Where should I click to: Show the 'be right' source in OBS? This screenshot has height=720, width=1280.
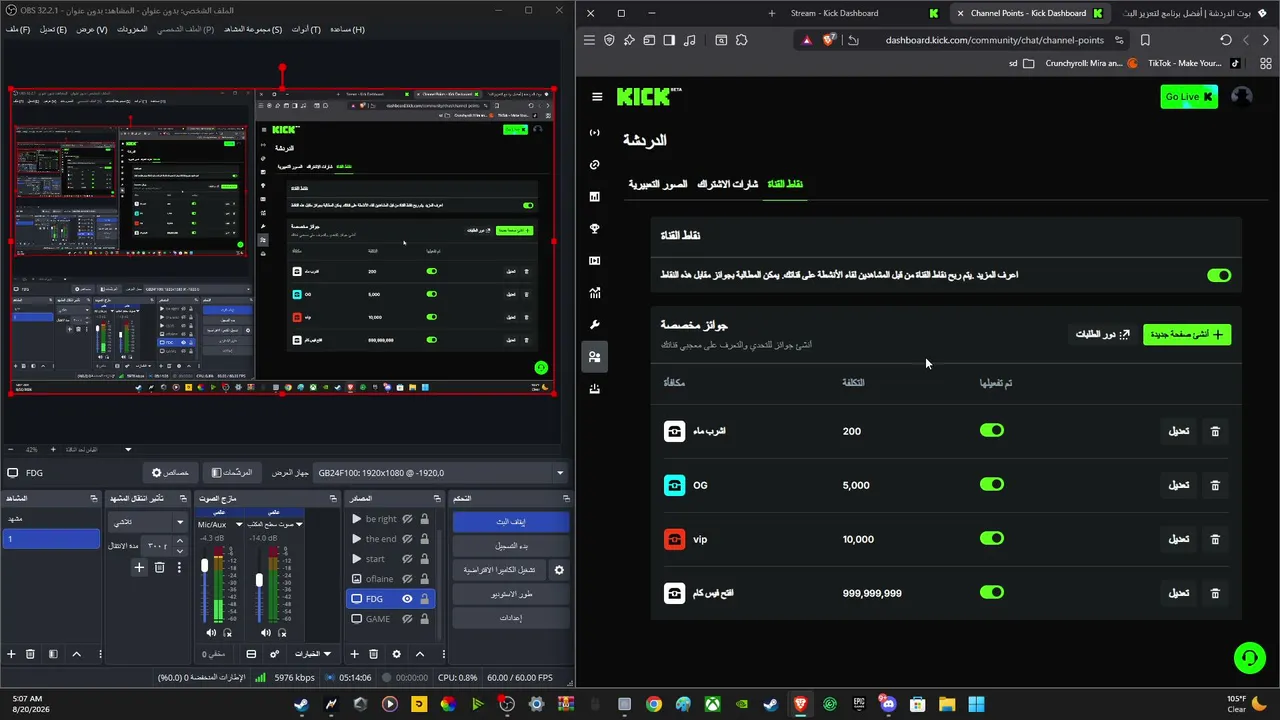(407, 519)
